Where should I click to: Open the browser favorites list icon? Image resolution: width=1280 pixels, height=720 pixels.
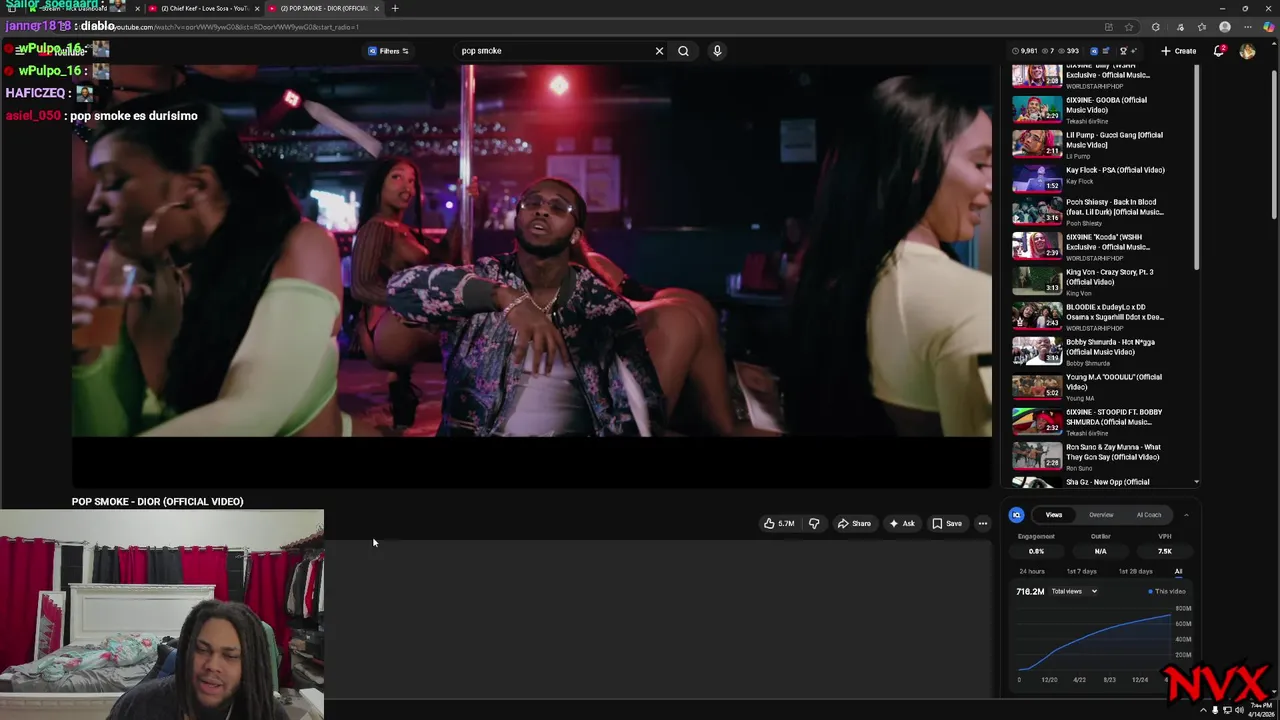click(1202, 27)
